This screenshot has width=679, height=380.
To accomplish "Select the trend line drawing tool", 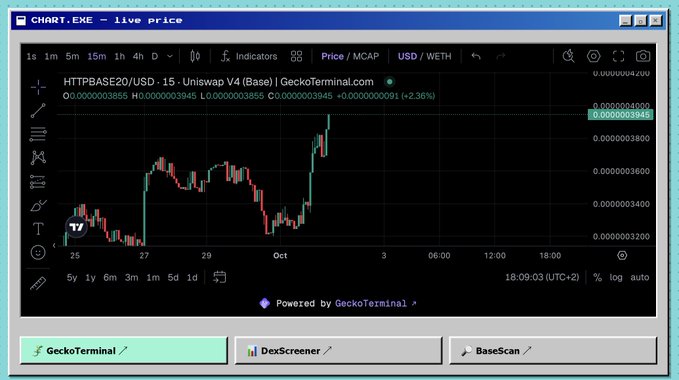I will [38, 111].
